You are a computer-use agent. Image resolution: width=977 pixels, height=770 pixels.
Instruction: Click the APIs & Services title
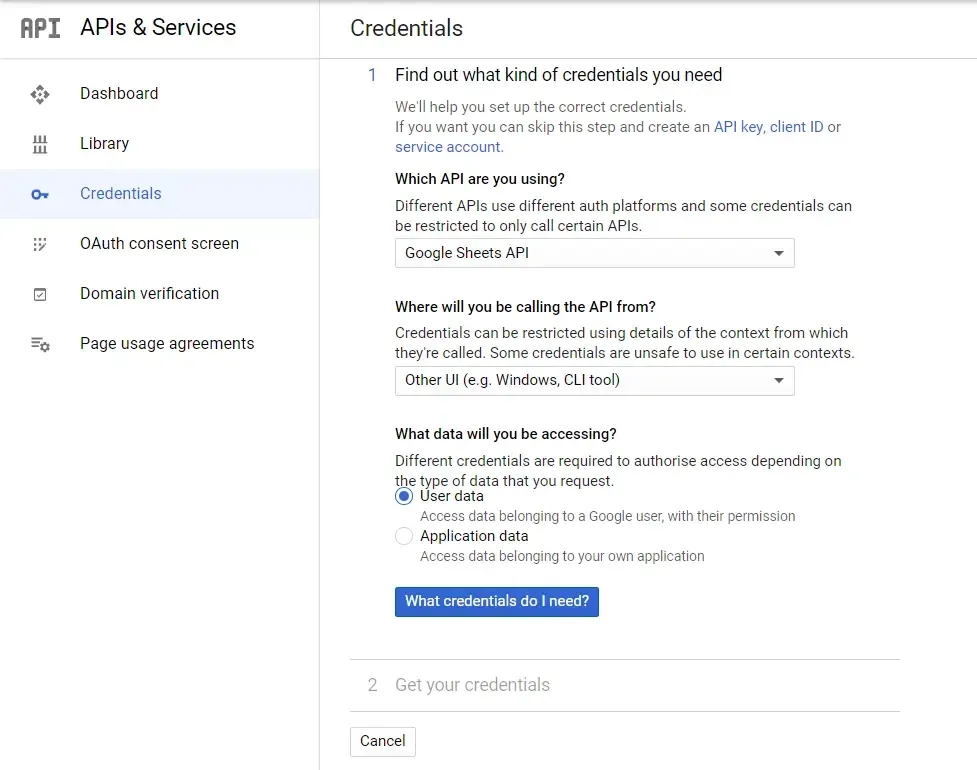(158, 27)
